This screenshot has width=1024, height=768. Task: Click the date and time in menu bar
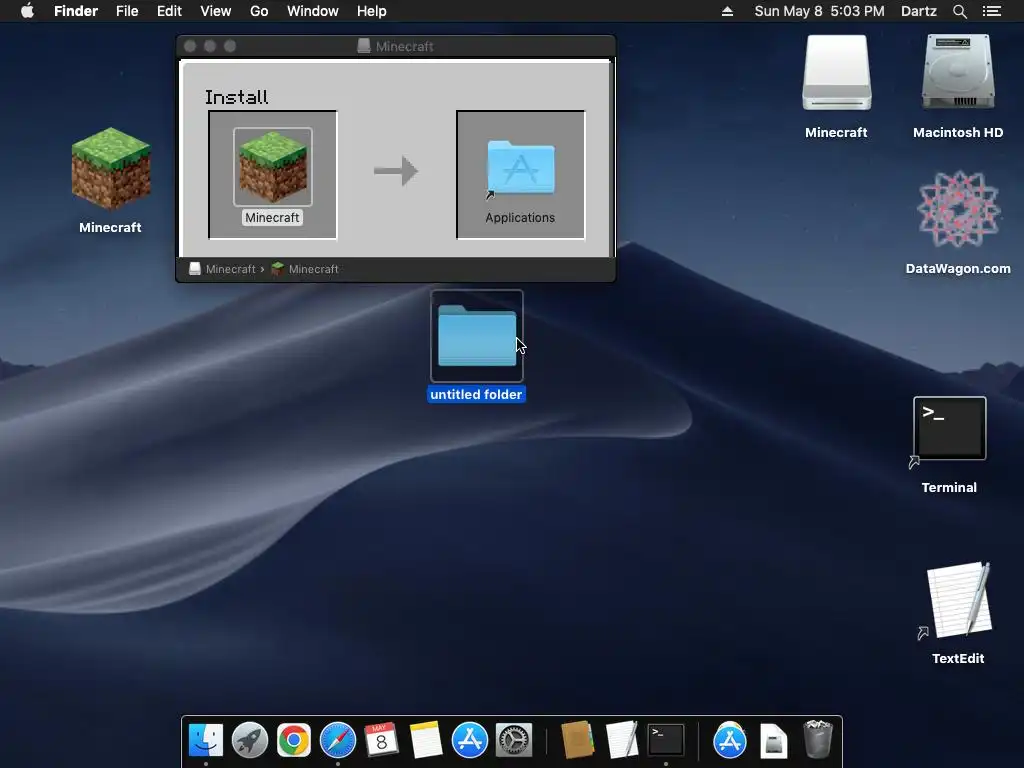(820, 11)
